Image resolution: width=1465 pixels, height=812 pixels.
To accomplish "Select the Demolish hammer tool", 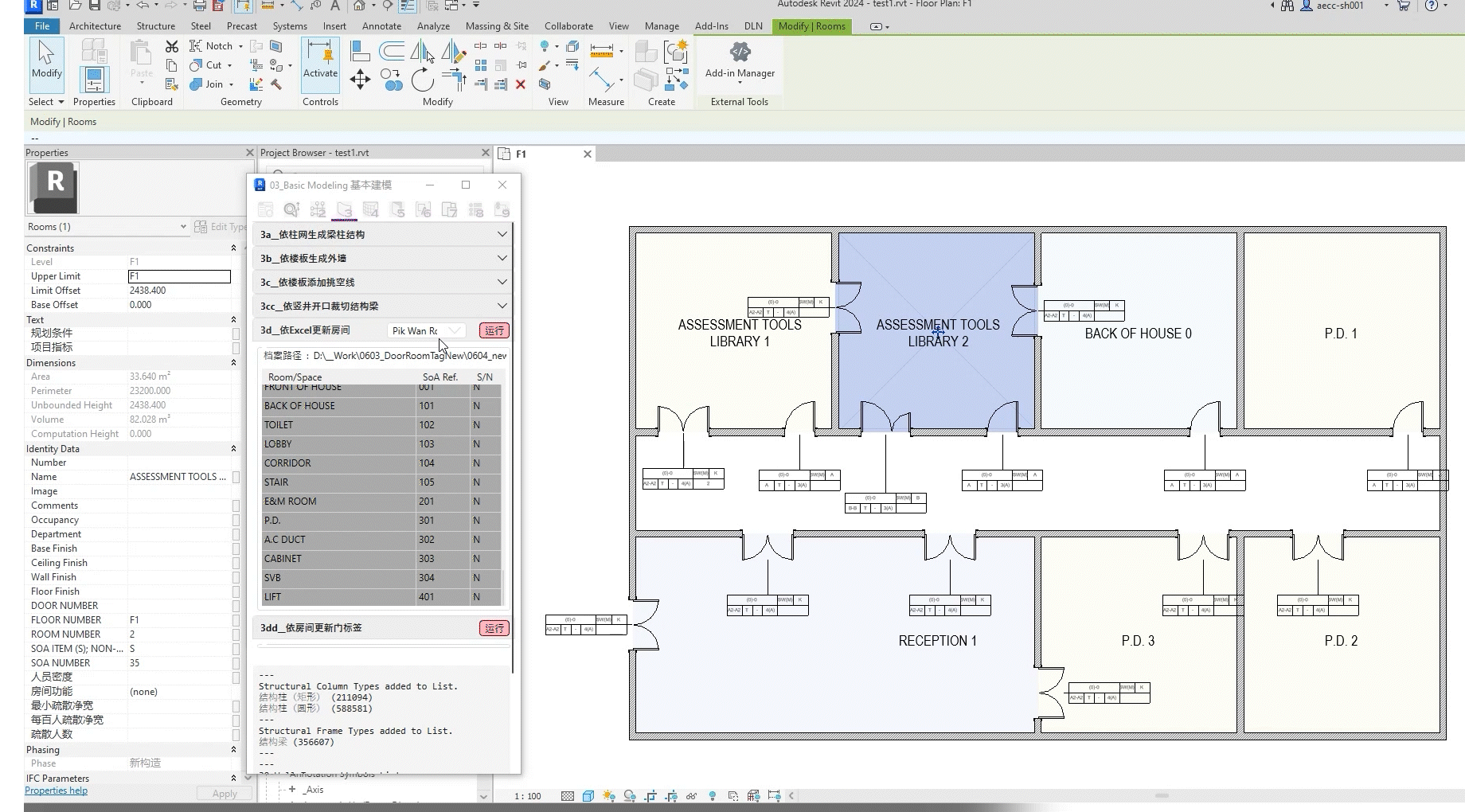I will coord(275,84).
